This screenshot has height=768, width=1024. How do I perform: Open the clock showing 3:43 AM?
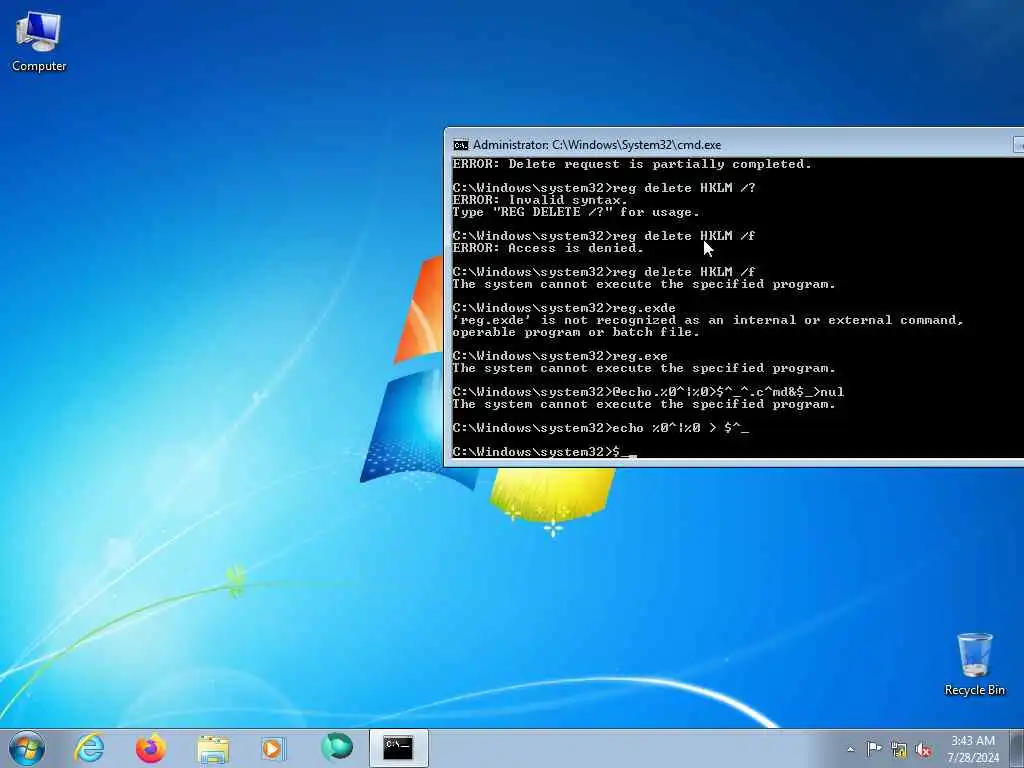tap(973, 749)
